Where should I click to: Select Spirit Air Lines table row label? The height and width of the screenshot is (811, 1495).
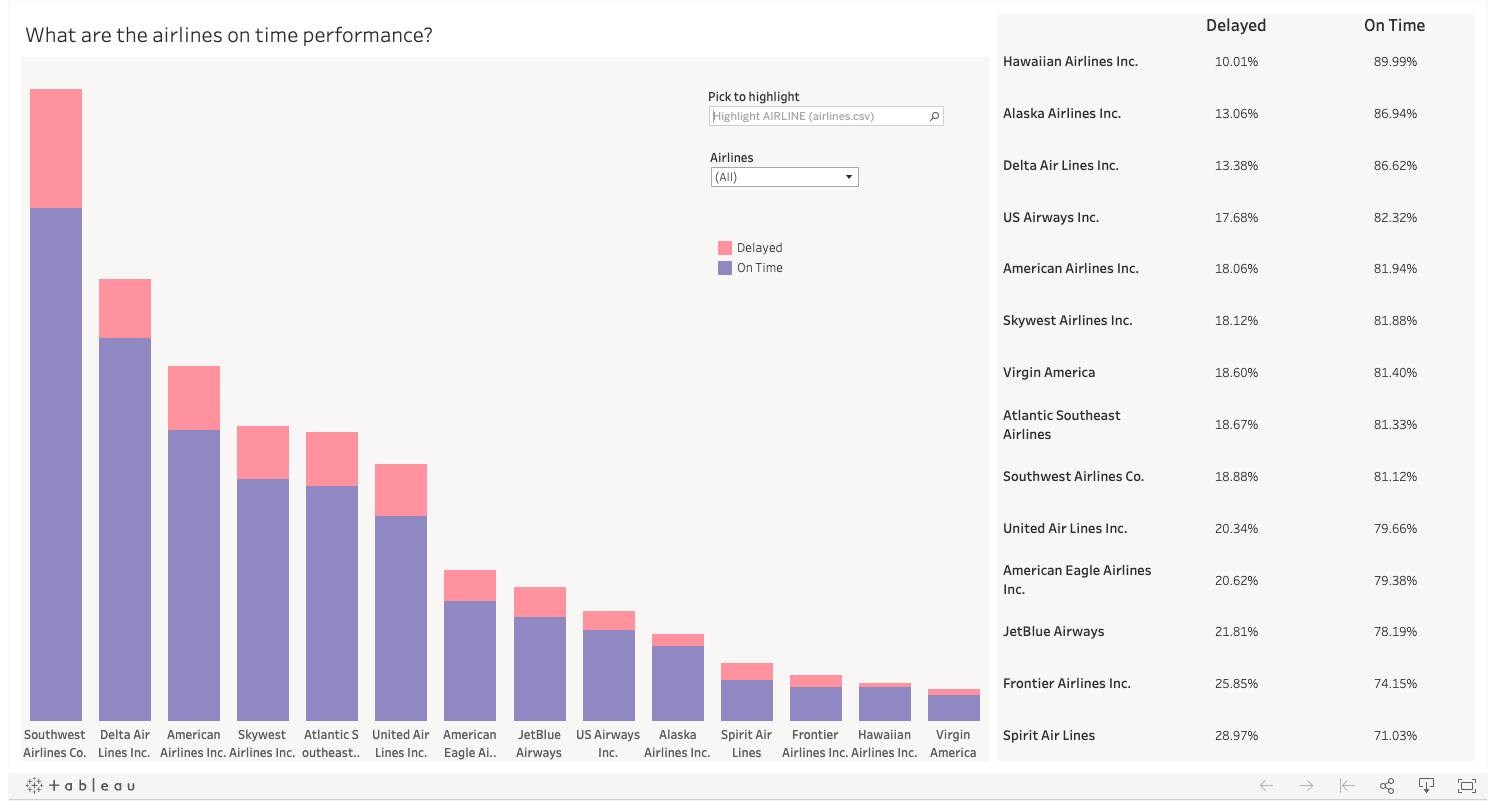click(1049, 736)
